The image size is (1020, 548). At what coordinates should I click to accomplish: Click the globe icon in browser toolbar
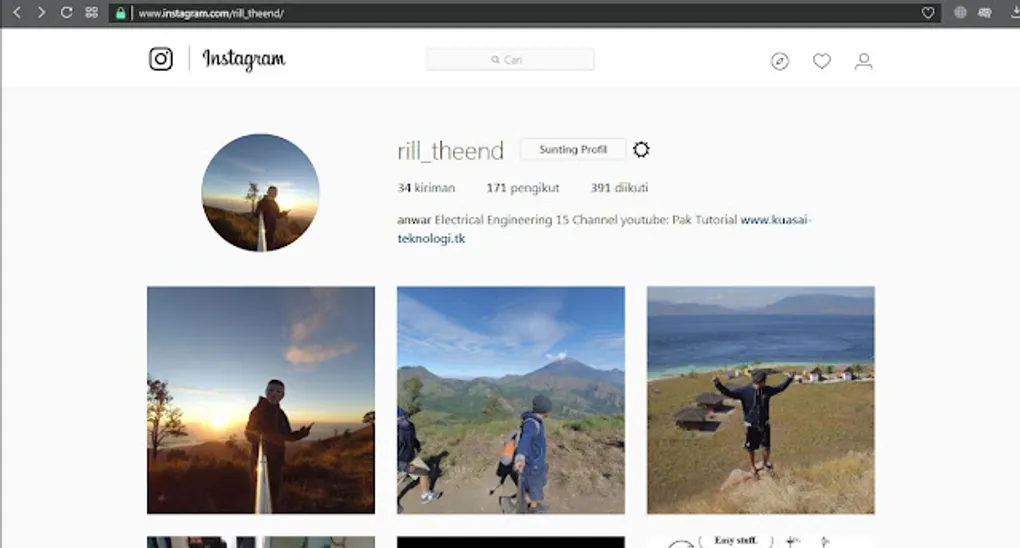(x=960, y=12)
